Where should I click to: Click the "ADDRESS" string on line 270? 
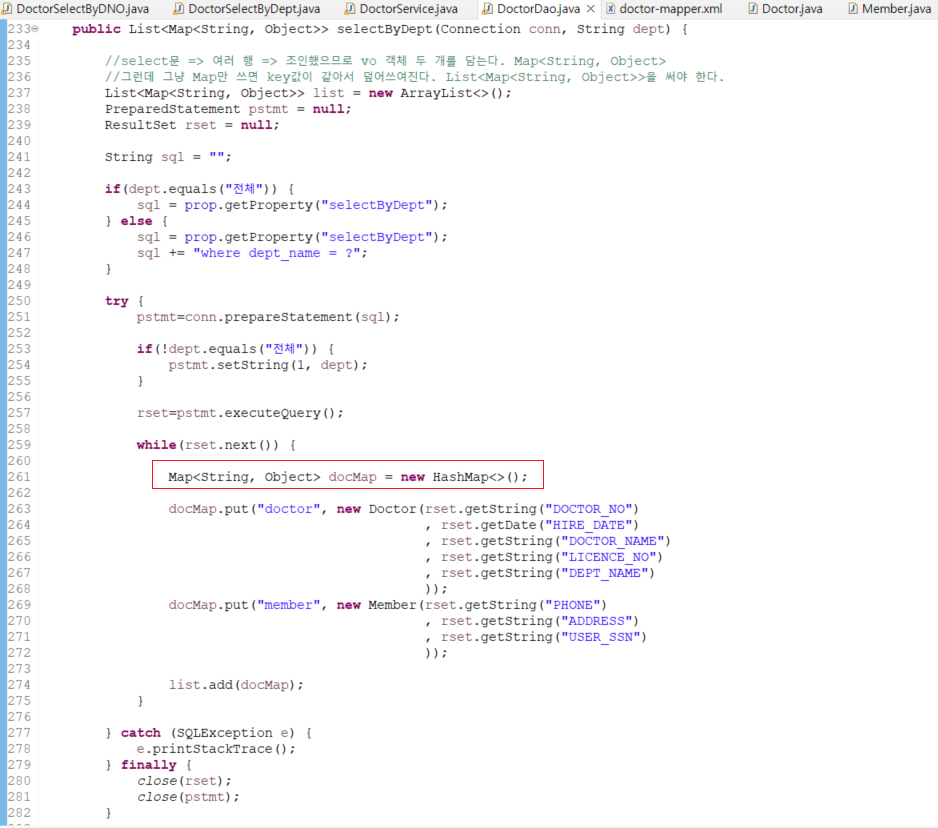pyautogui.click(x=596, y=621)
